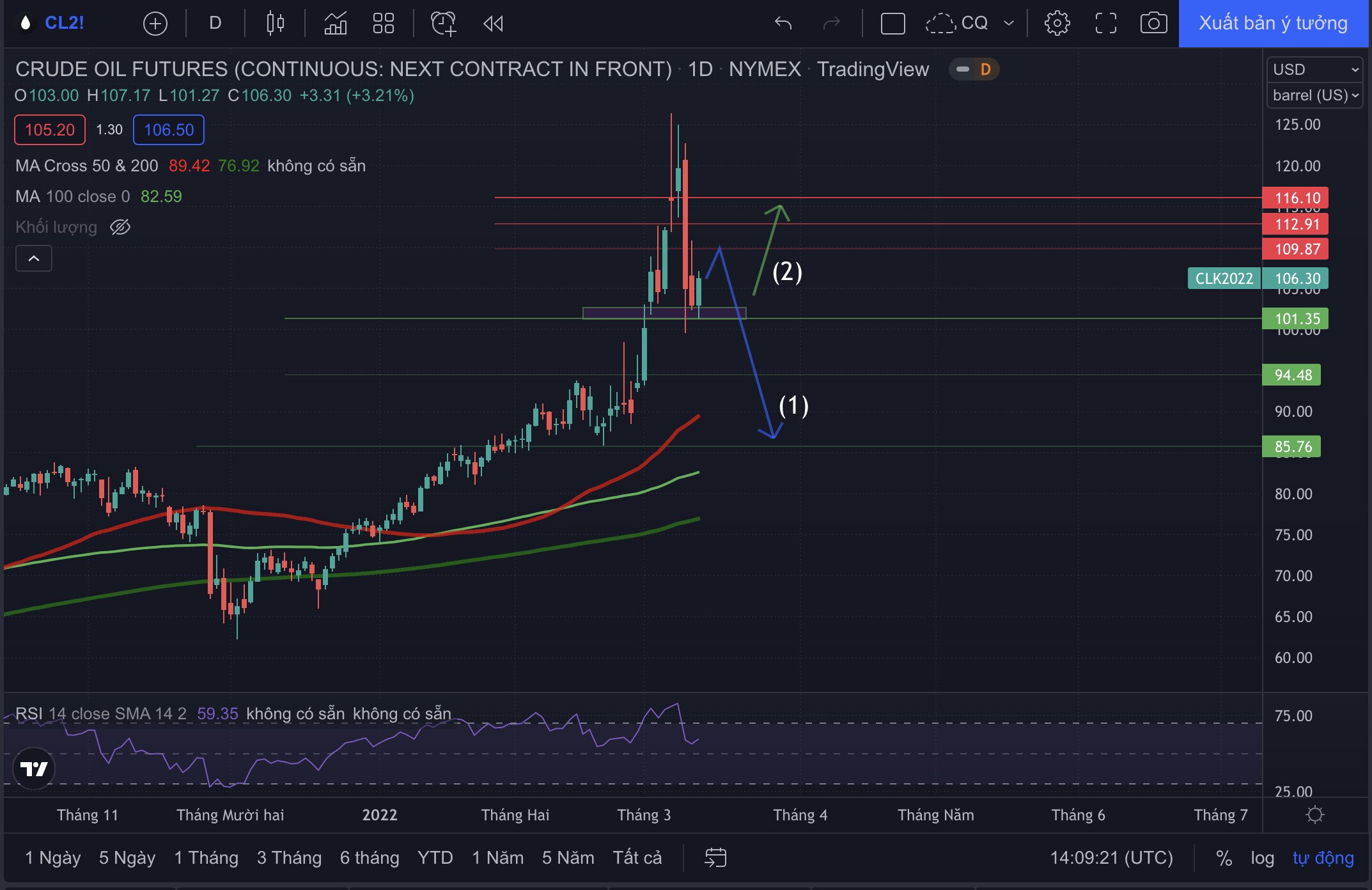Choose the chart layout rectangle icon
Screen dimensions: 1372x890
[893, 24]
